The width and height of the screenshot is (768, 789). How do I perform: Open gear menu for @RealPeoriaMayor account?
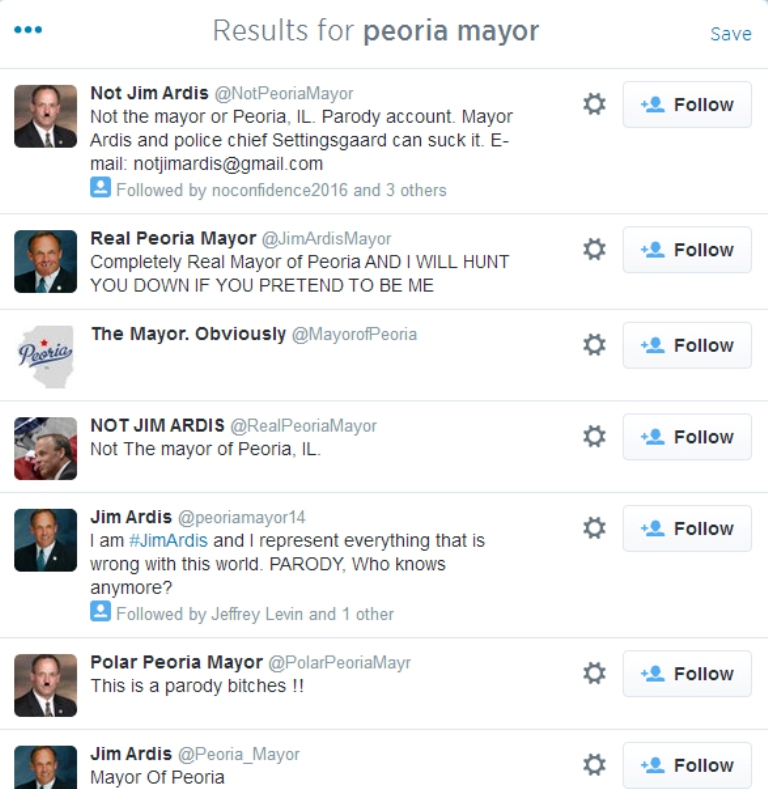click(594, 437)
